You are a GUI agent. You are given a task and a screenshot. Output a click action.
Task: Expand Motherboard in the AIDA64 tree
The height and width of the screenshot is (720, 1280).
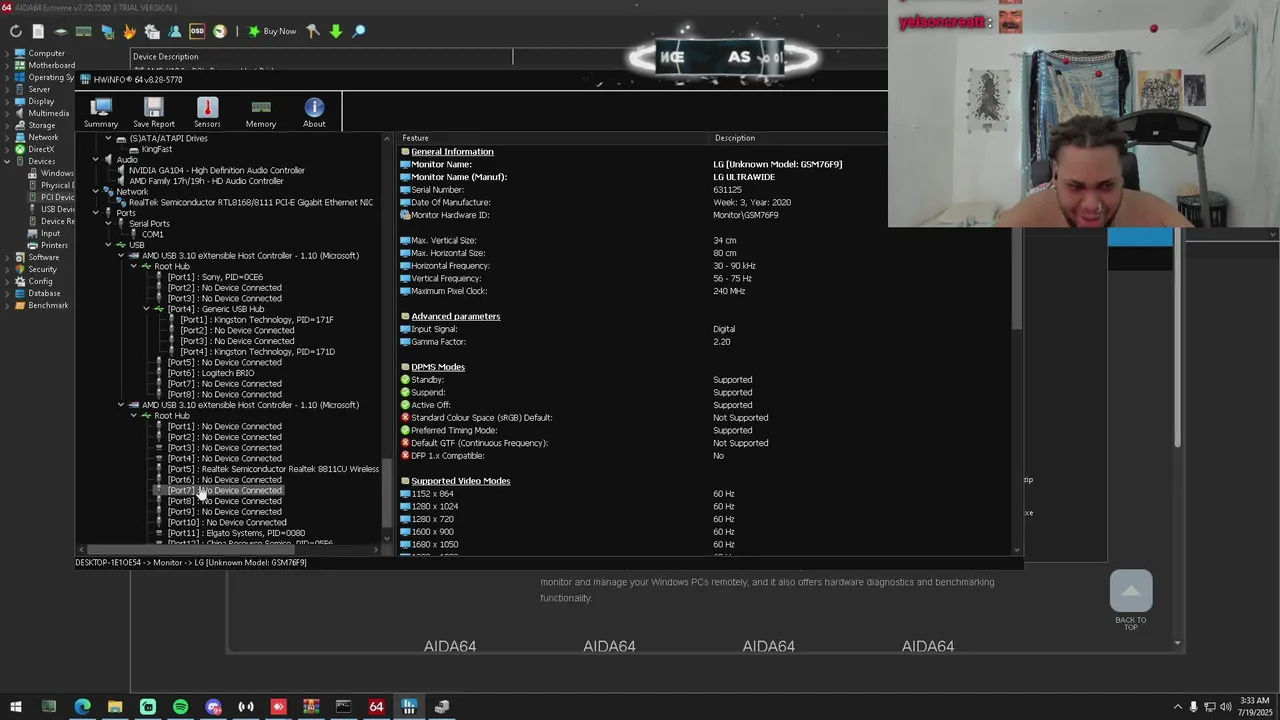coord(7,65)
